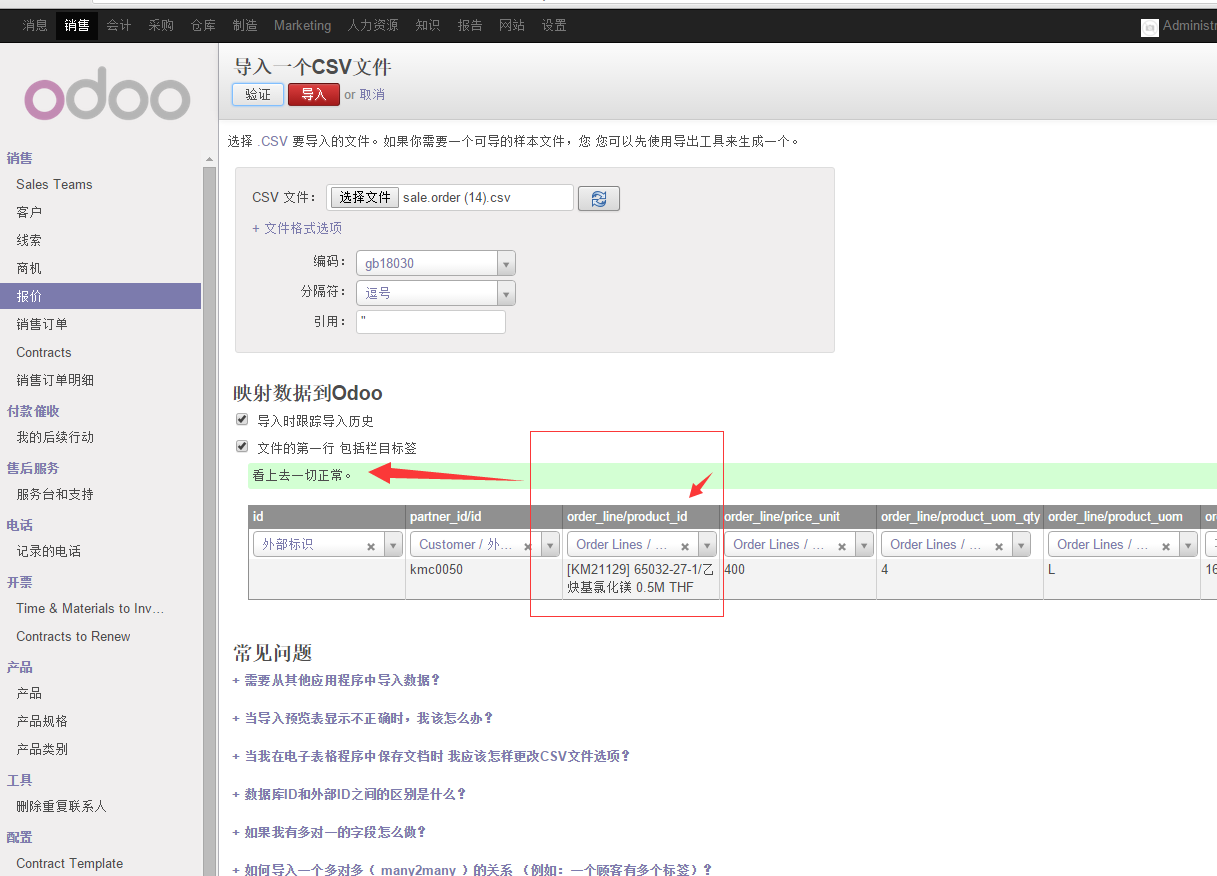Clear the partner_id/id column mapping (x)

(528, 546)
